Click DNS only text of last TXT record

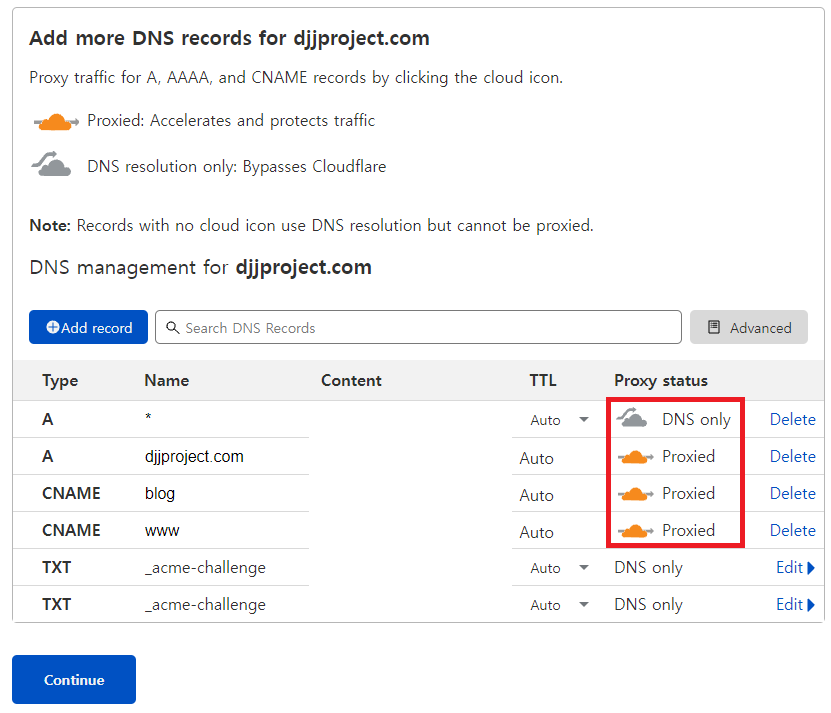coord(648,605)
